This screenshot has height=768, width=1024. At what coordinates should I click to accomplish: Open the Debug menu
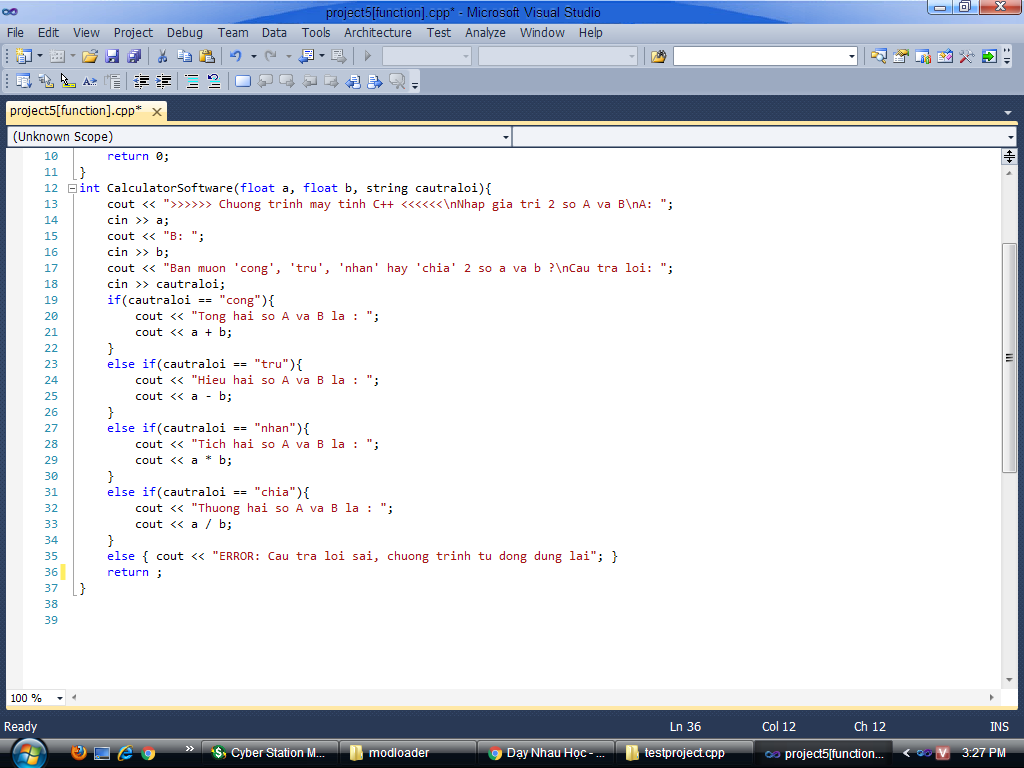185,33
